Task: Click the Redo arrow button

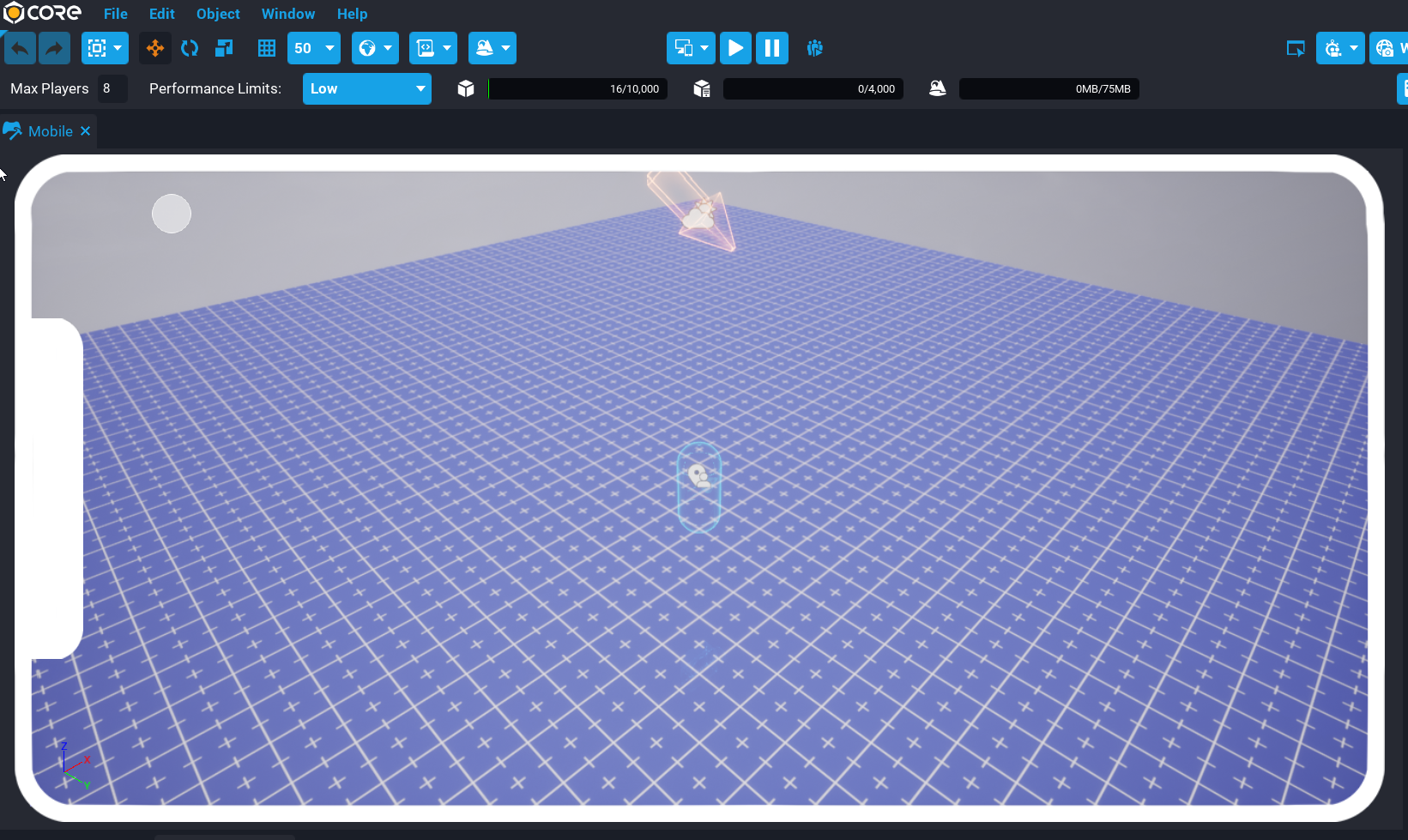Action: pos(54,48)
